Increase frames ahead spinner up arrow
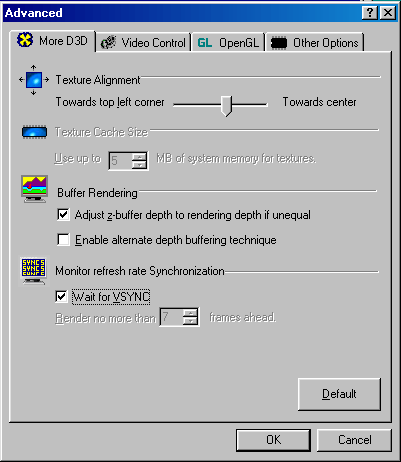 pos(190,313)
